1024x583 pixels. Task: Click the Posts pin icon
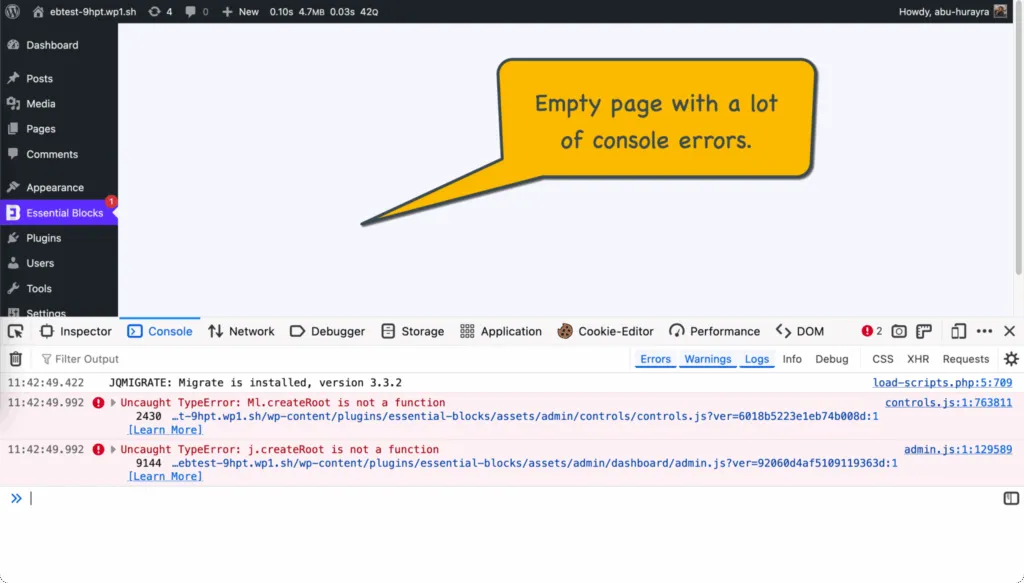13,78
